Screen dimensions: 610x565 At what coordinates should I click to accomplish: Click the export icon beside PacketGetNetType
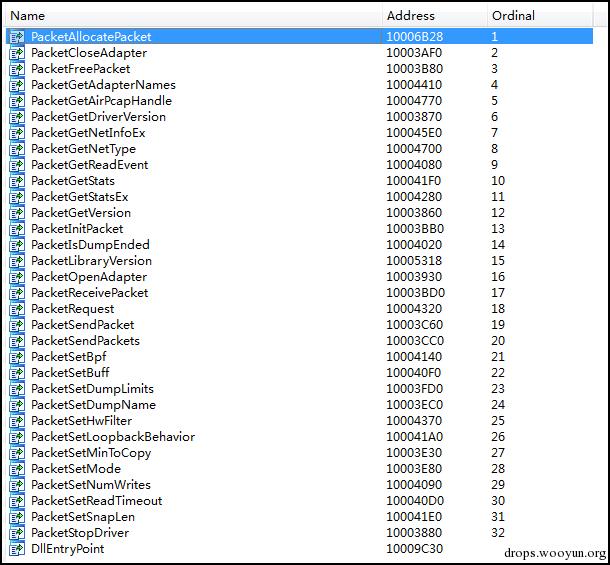[x=17, y=149]
